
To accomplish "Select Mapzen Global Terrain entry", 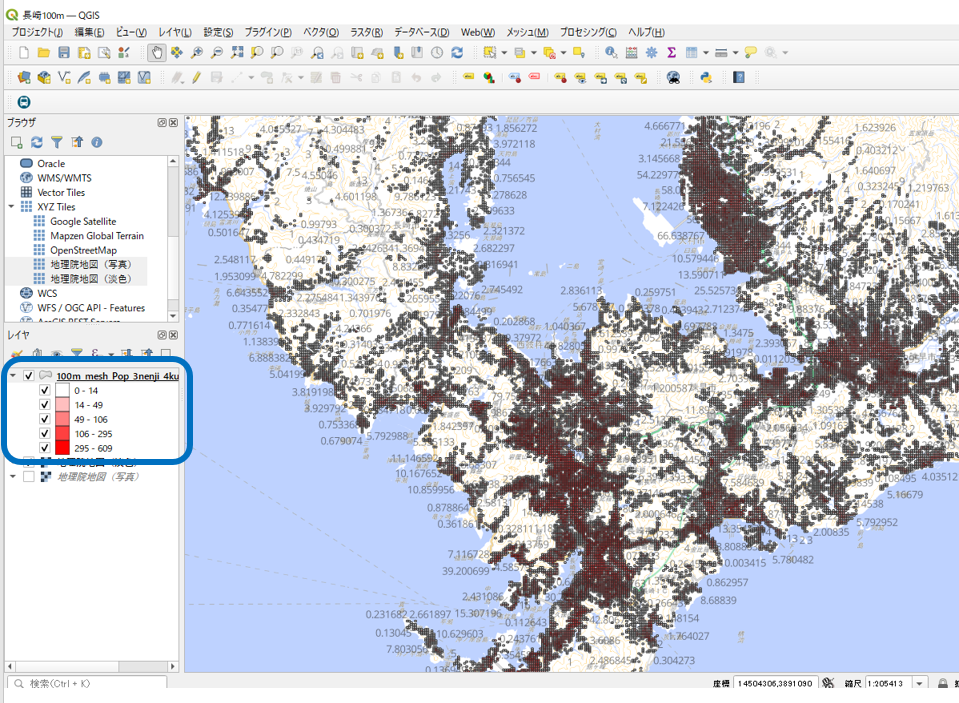I will 97,236.
